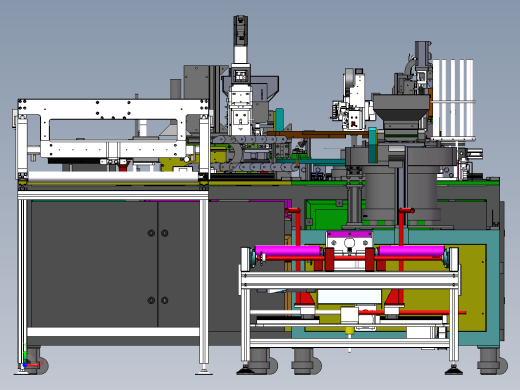Viewport: 520px width, 390px height.
Task: Select the left dark gray cabinet door
Action: point(94,264)
